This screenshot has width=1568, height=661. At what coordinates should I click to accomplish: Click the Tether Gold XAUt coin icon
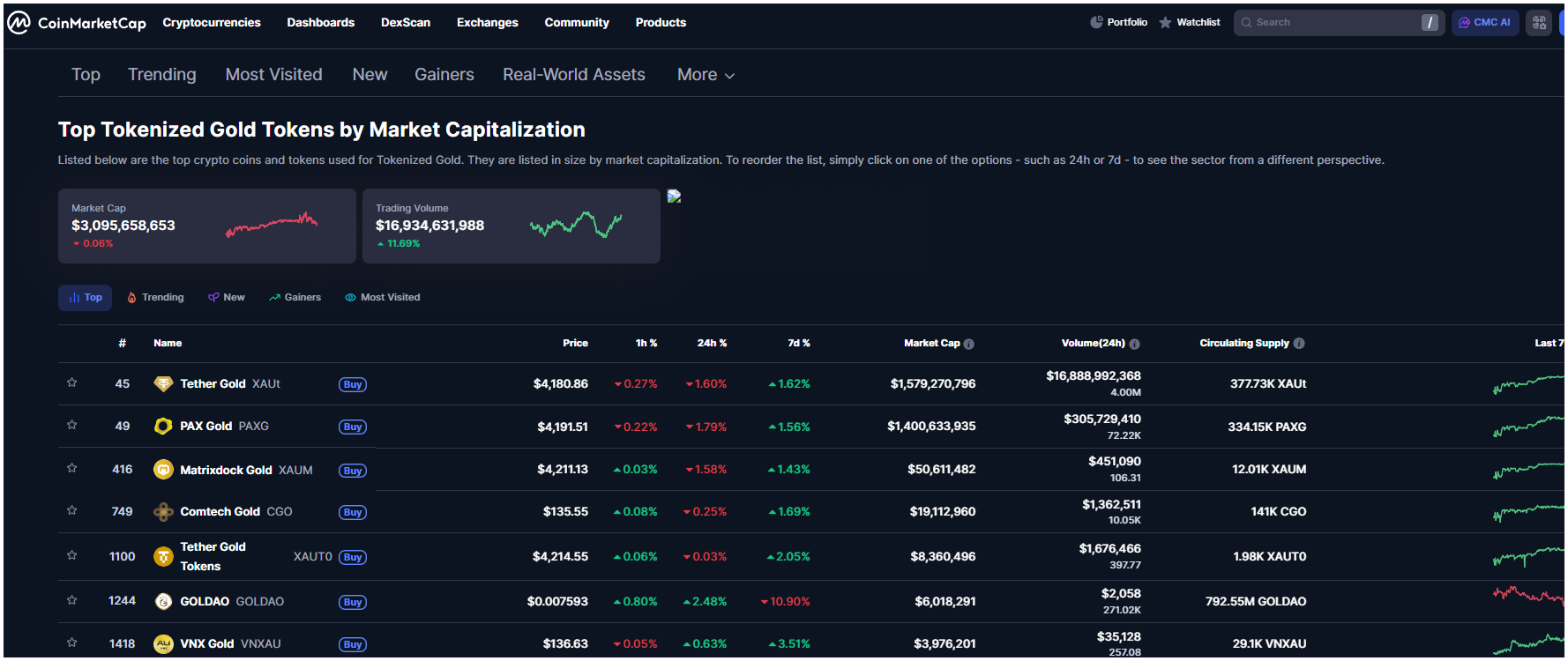(x=163, y=384)
